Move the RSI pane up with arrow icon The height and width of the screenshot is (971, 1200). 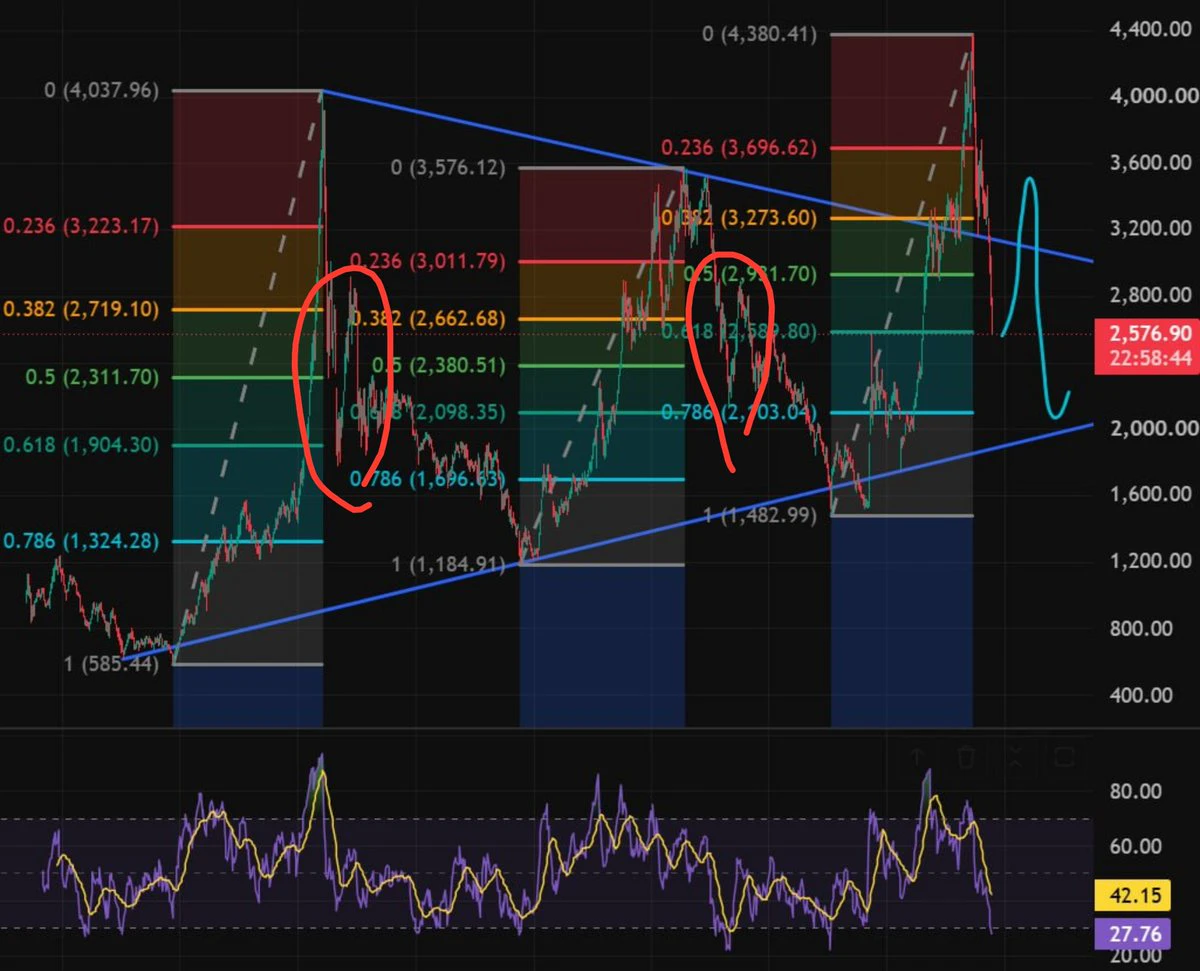(x=919, y=756)
